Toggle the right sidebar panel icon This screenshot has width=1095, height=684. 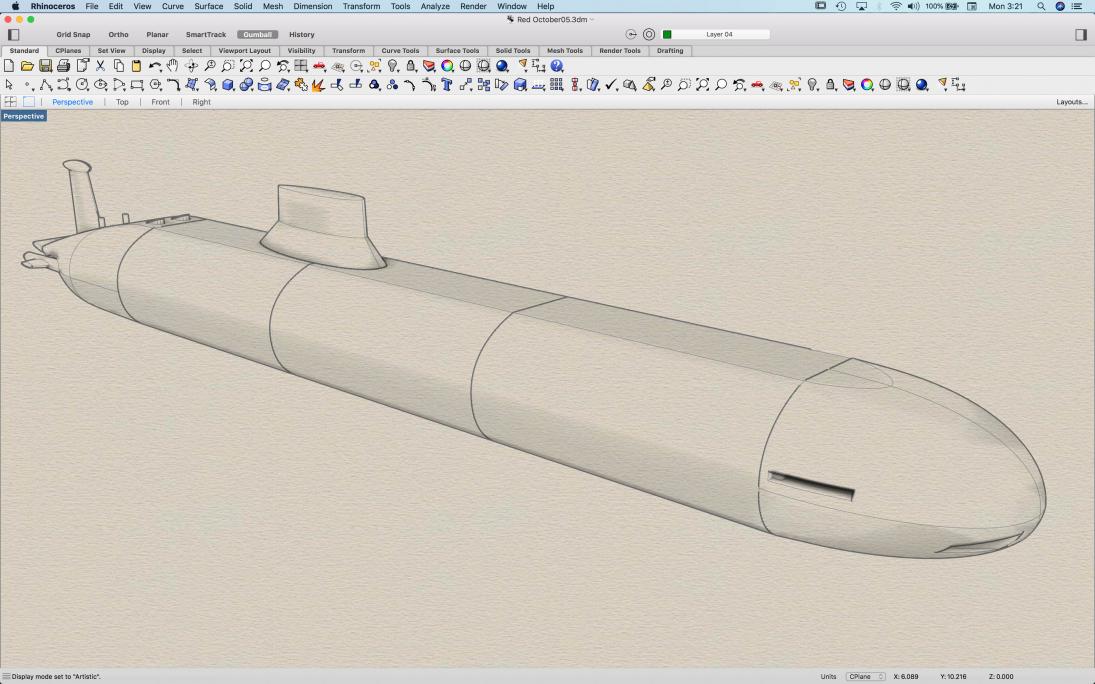1080,34
